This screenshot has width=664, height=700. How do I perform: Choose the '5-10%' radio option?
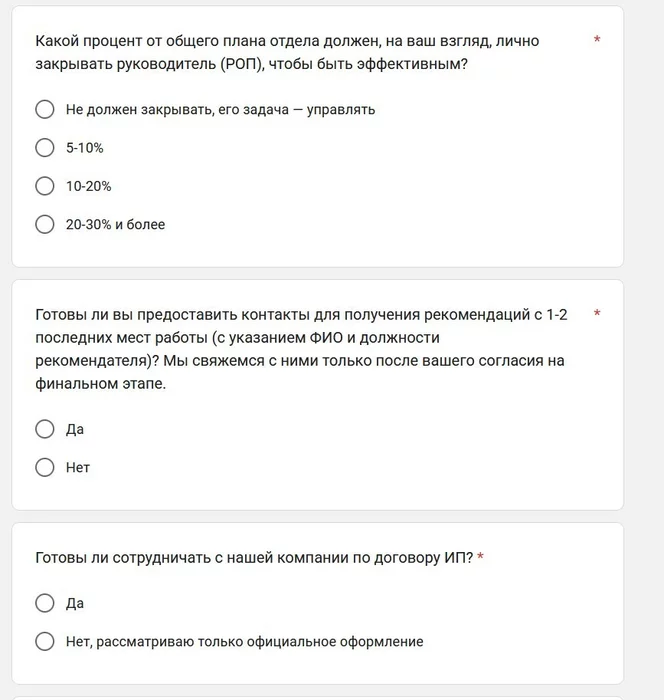tap(45, 148)
